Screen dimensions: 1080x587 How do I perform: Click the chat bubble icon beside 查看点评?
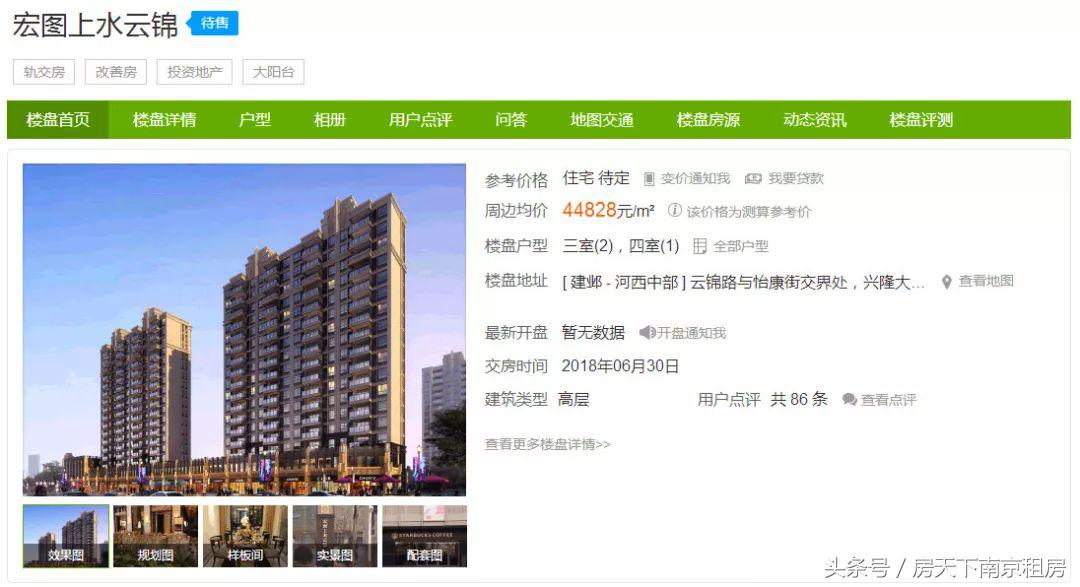coord(849,400)
